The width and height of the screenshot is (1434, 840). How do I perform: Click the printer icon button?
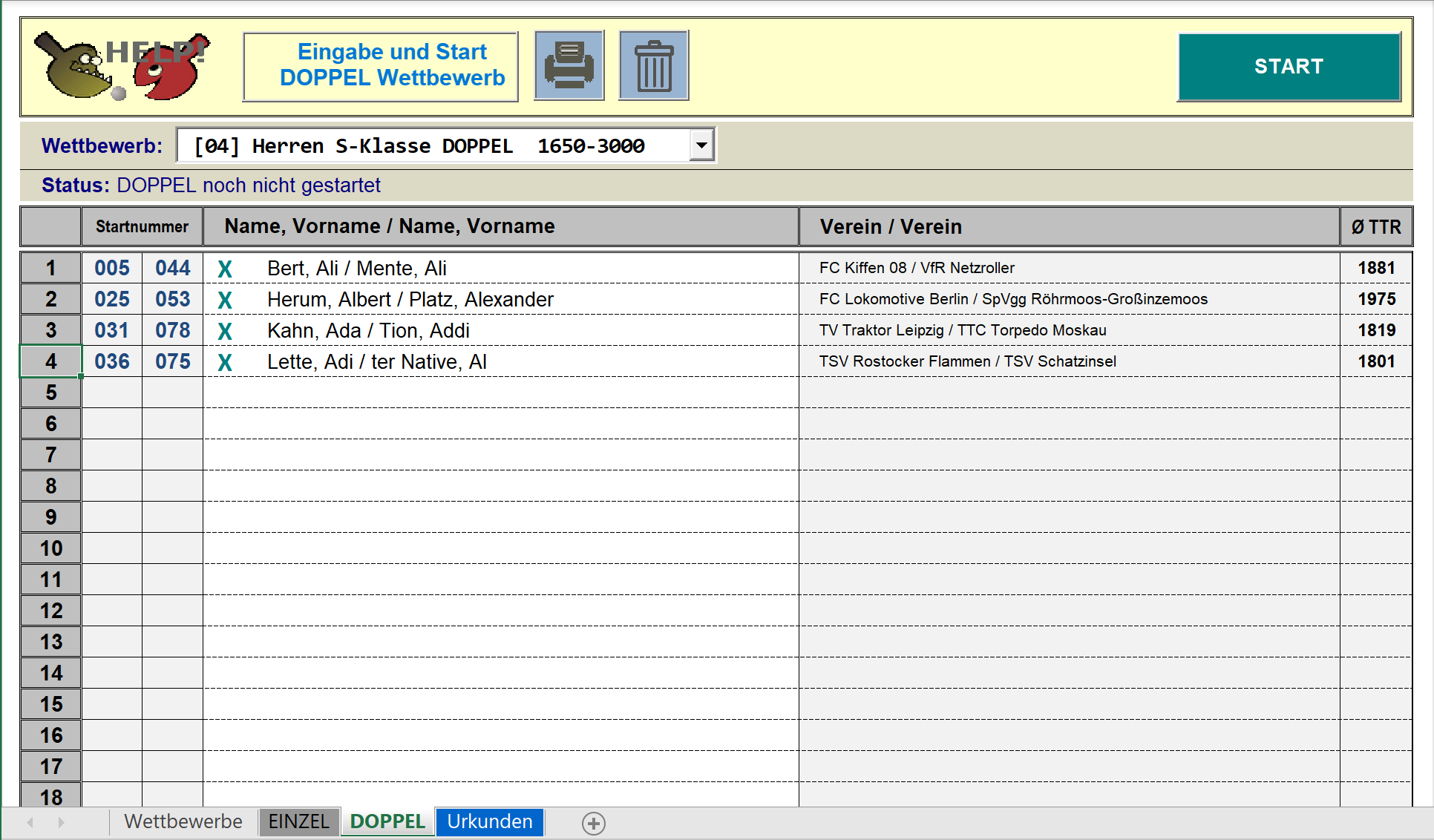569,65
